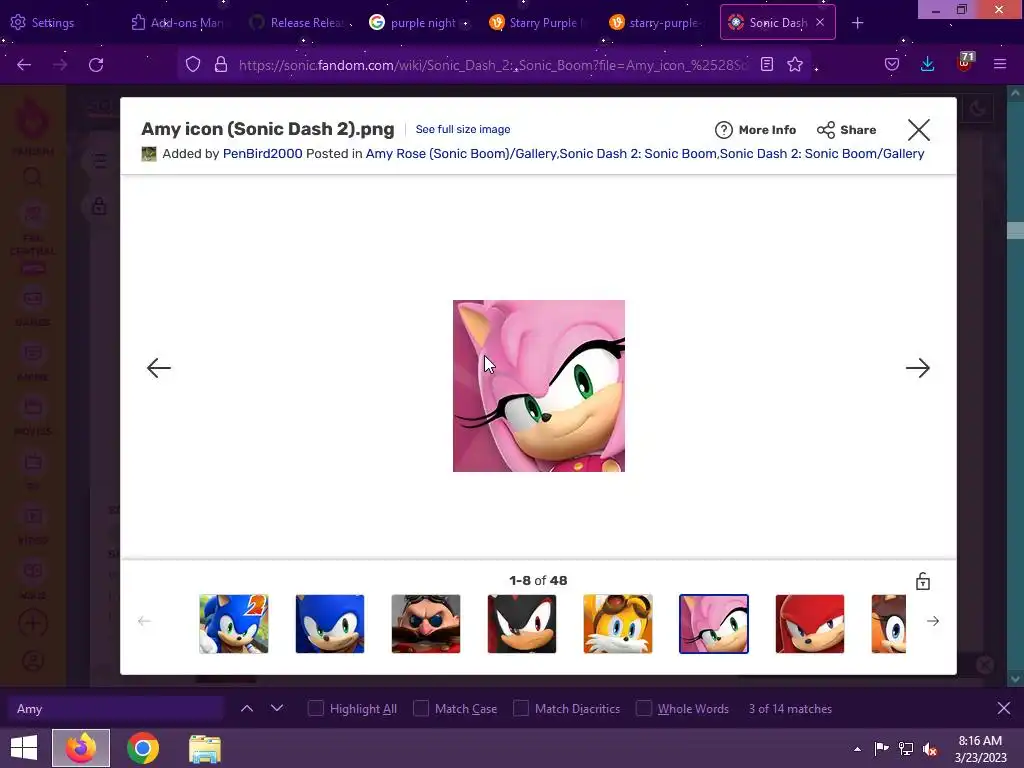The height and width of the screenshot is (768, 1024).
Task: Open the taskbar clock showing 8:16 AM
Action: click(980, 749)
